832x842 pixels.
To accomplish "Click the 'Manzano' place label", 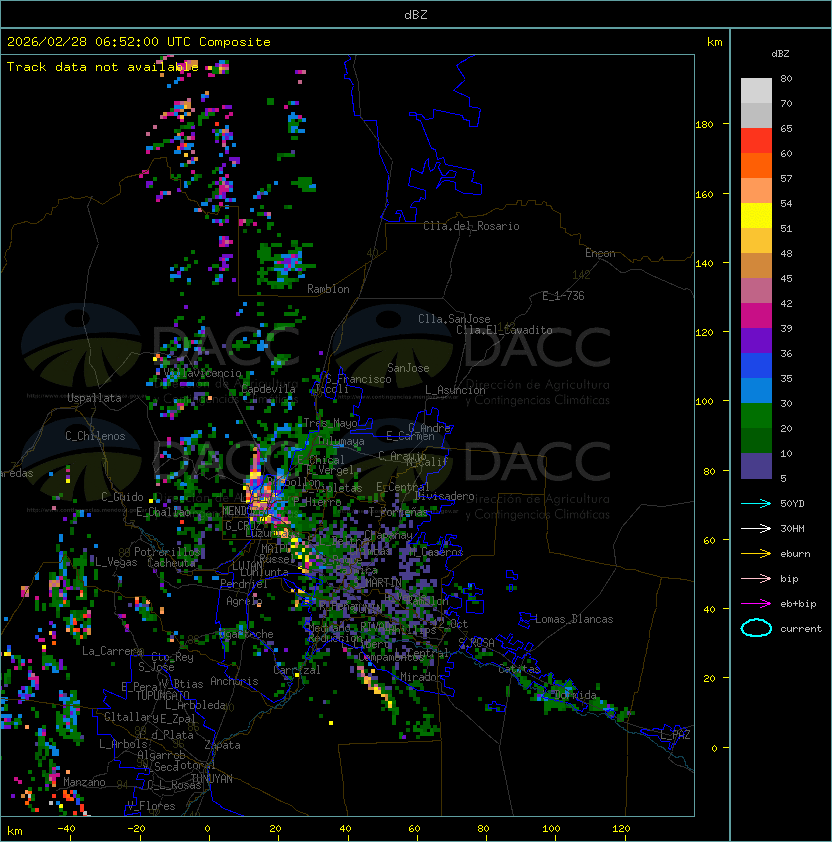I will tap(84, 782).
